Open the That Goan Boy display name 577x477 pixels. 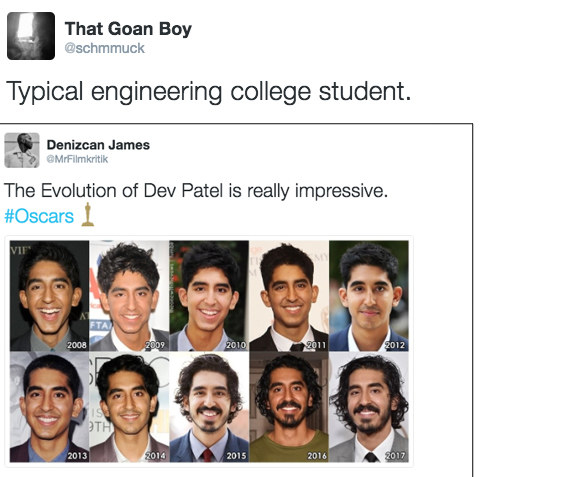pyautogui.click(x=128, y=29)
